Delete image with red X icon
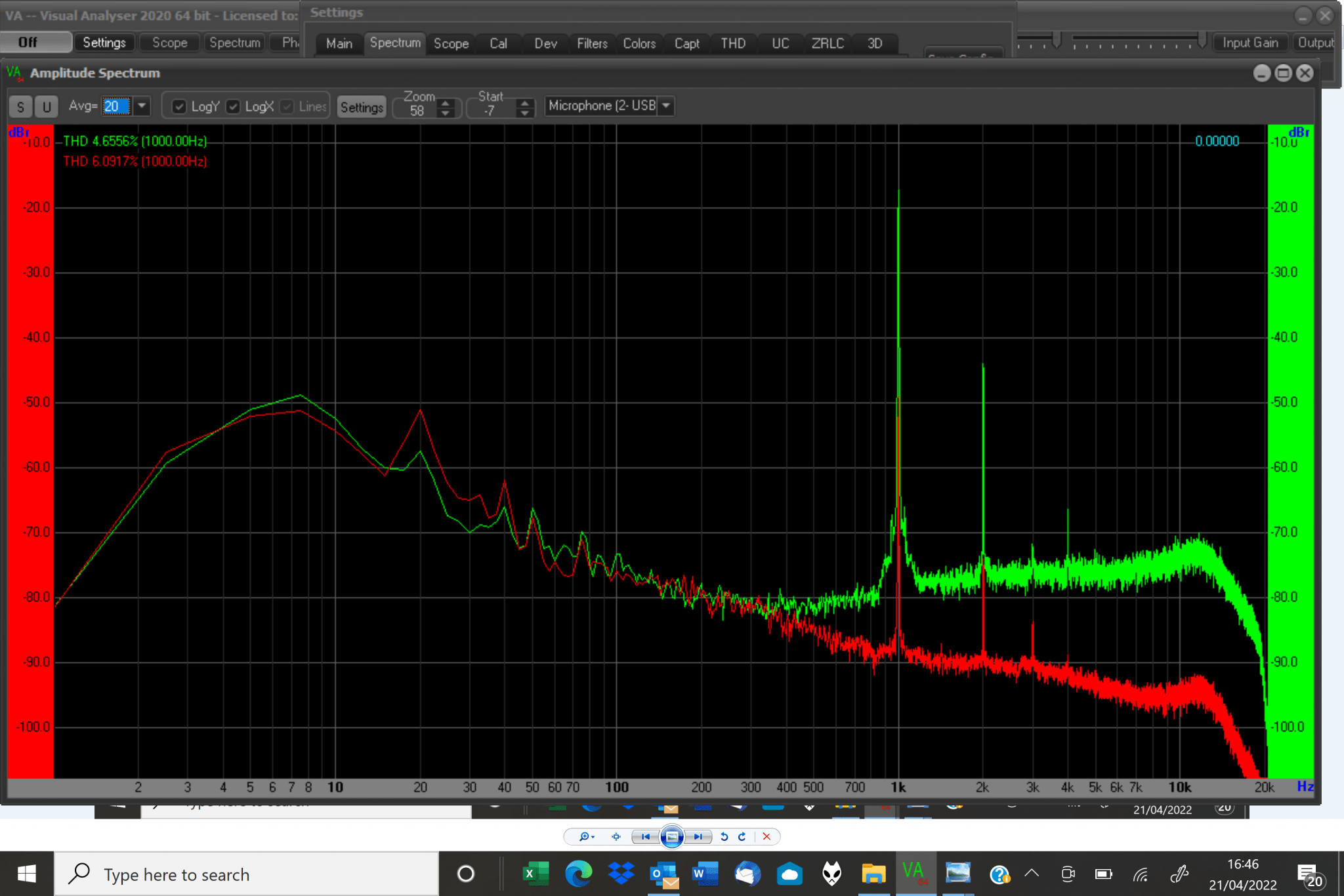The height and width of the screenshot is (896, 1344). tap(766, 836)
